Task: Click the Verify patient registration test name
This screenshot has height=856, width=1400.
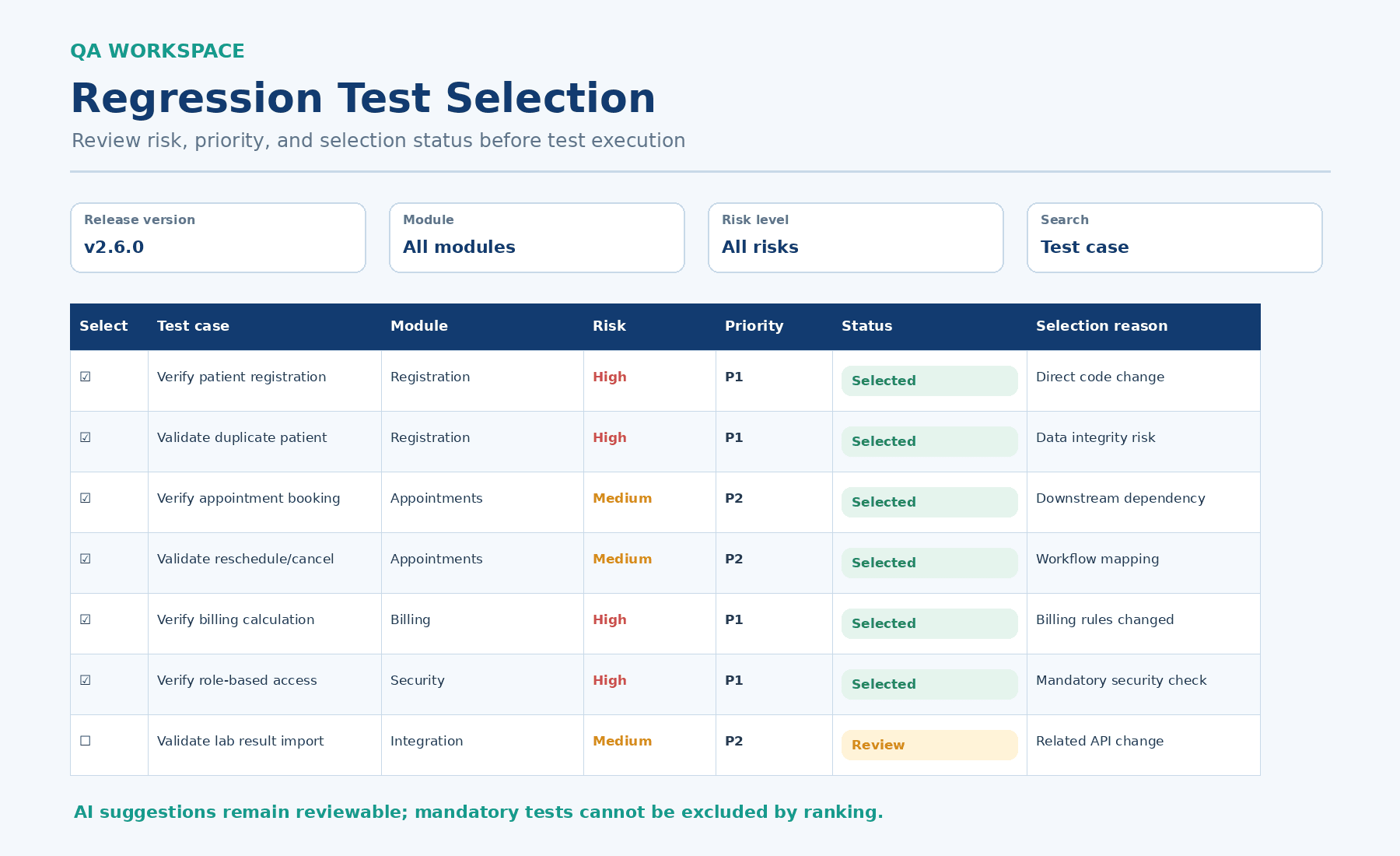Action: 241,377
